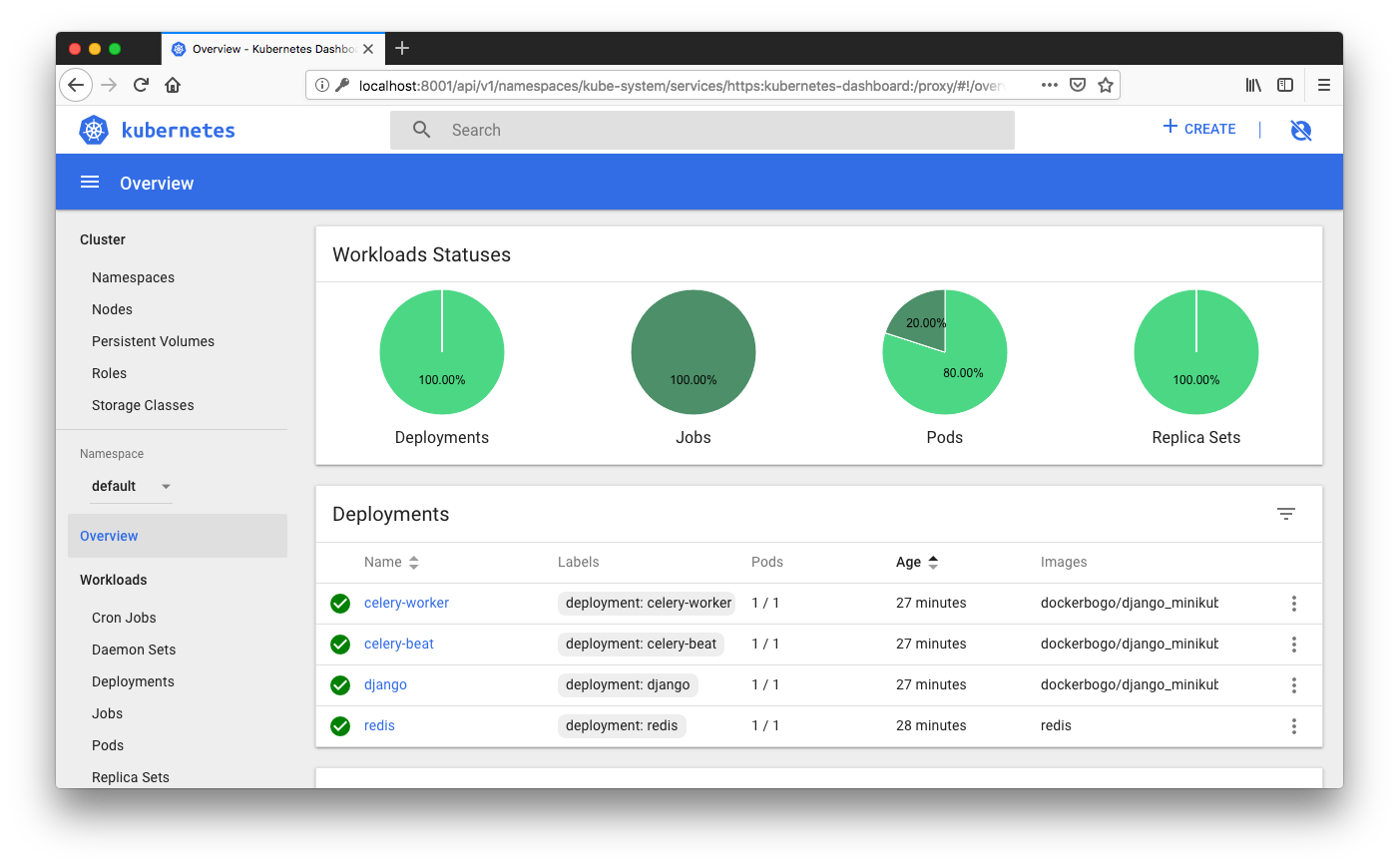Open the Deployments filter icon
The width and height of the screenshot is (1399, 868).
point(1286,514)
